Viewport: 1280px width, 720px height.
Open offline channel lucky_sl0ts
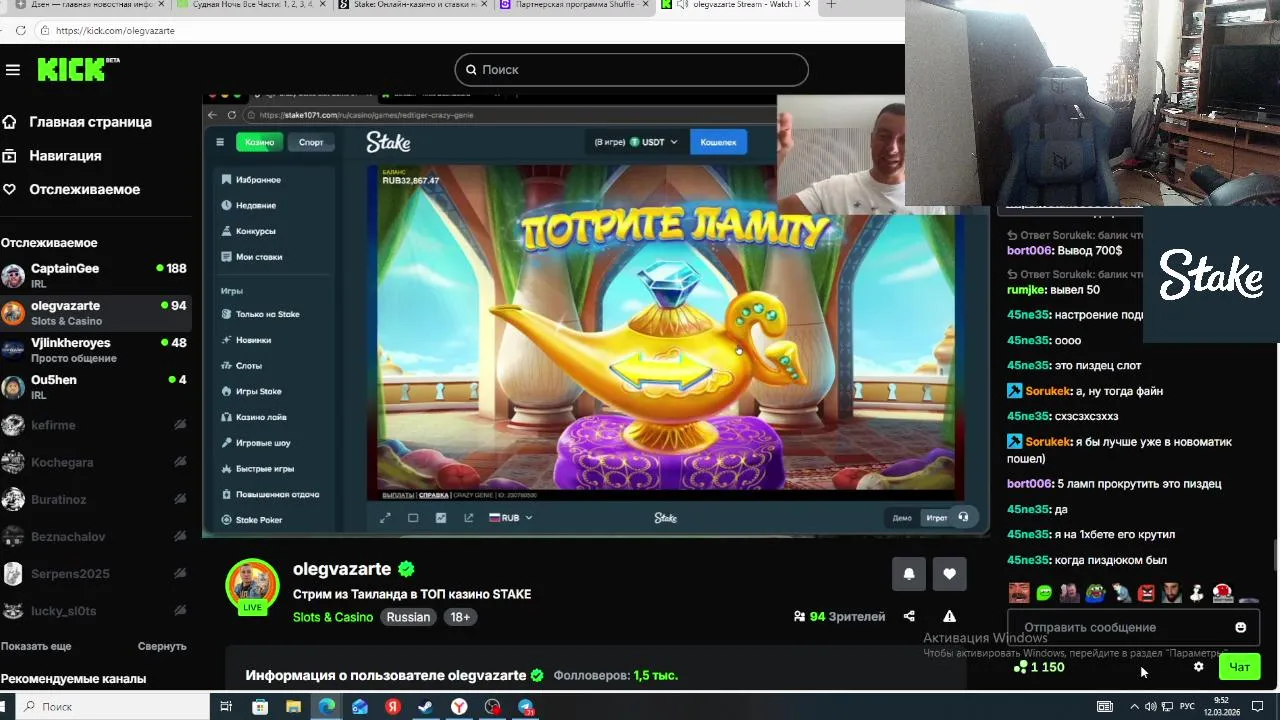point(96,610)
